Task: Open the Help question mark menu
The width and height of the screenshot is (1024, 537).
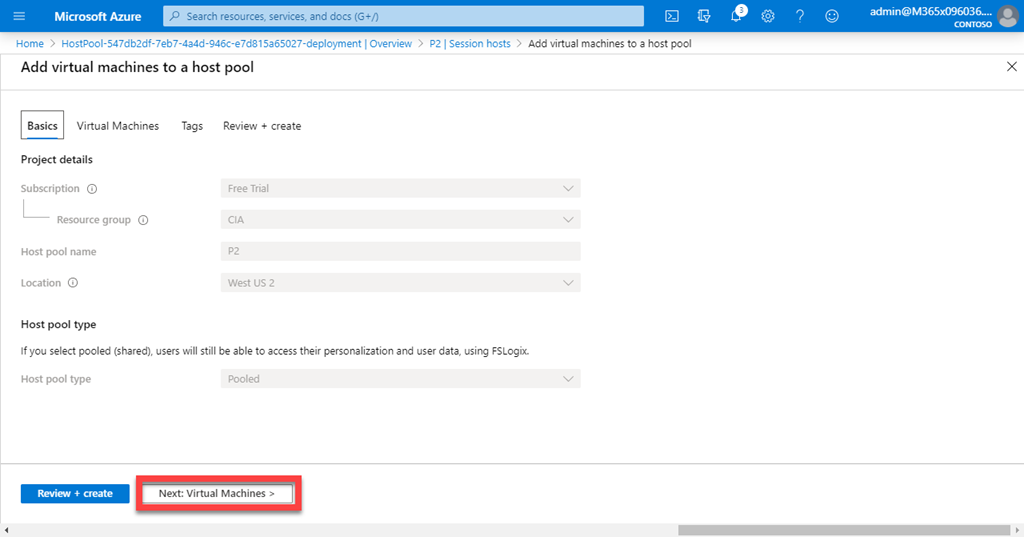Action: (x=800, y=16)
